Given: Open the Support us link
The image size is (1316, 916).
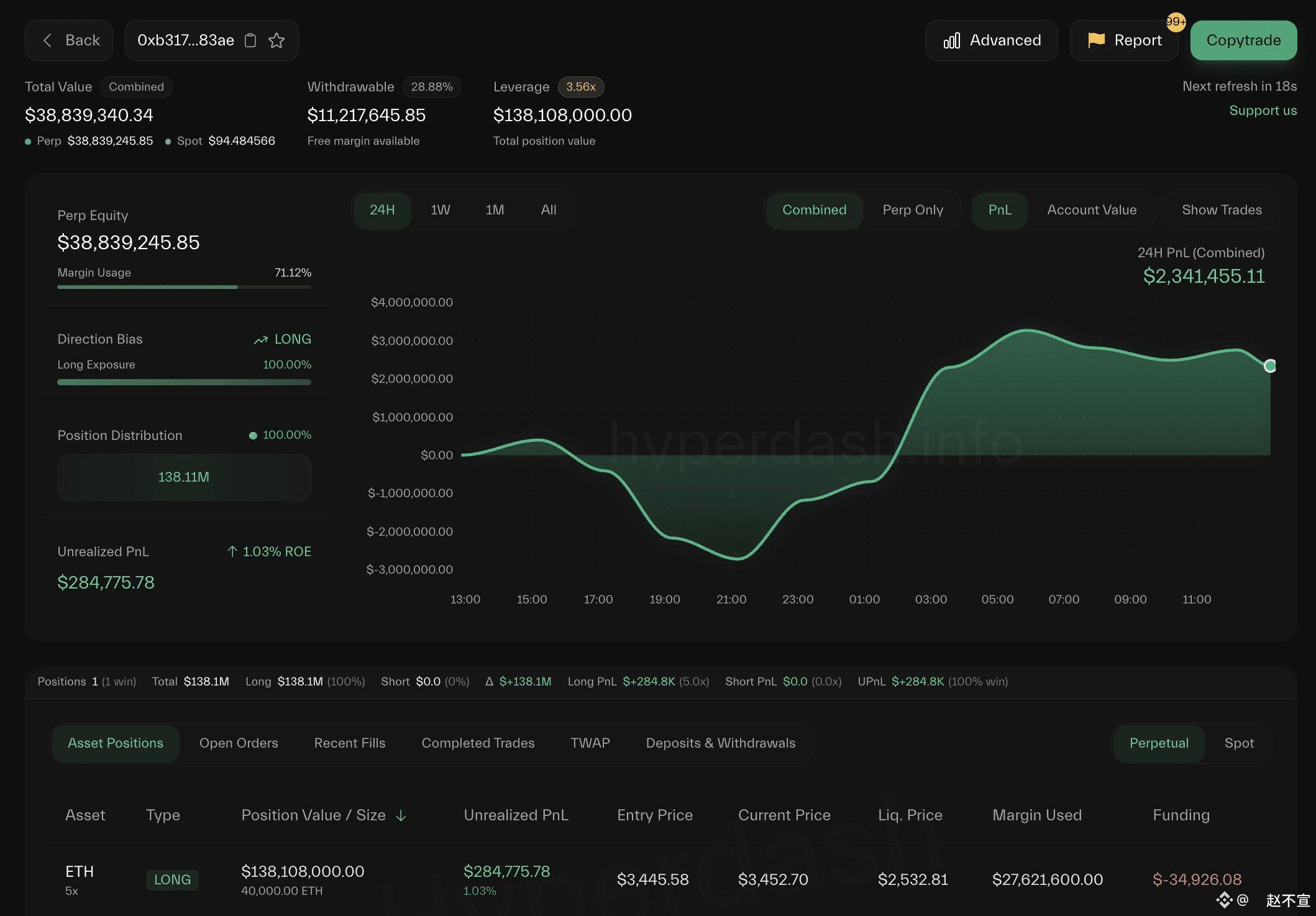Looking at the screenshot, I should (1263, 111).
